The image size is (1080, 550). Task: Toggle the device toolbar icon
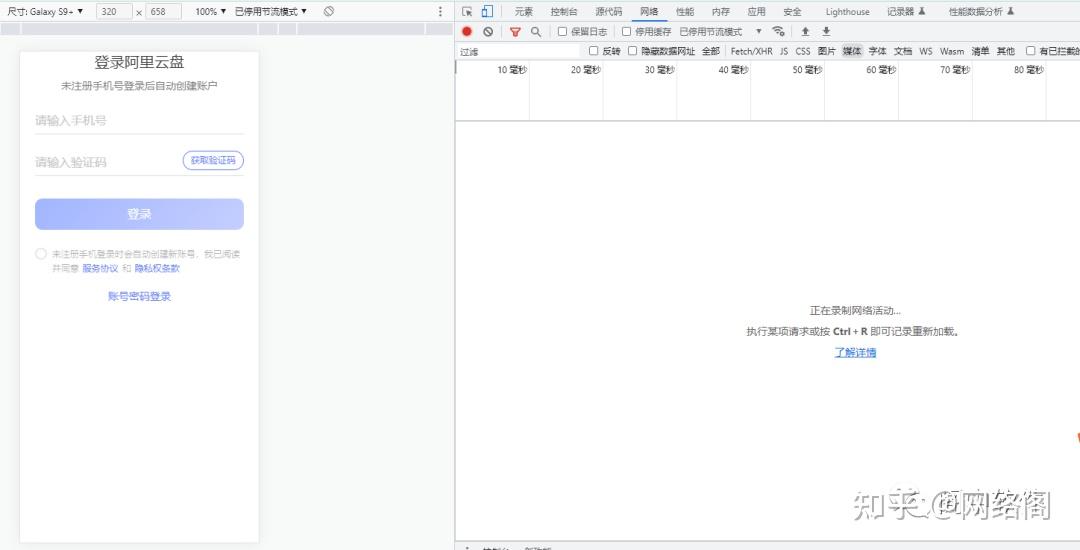click(x=487, y=12)
